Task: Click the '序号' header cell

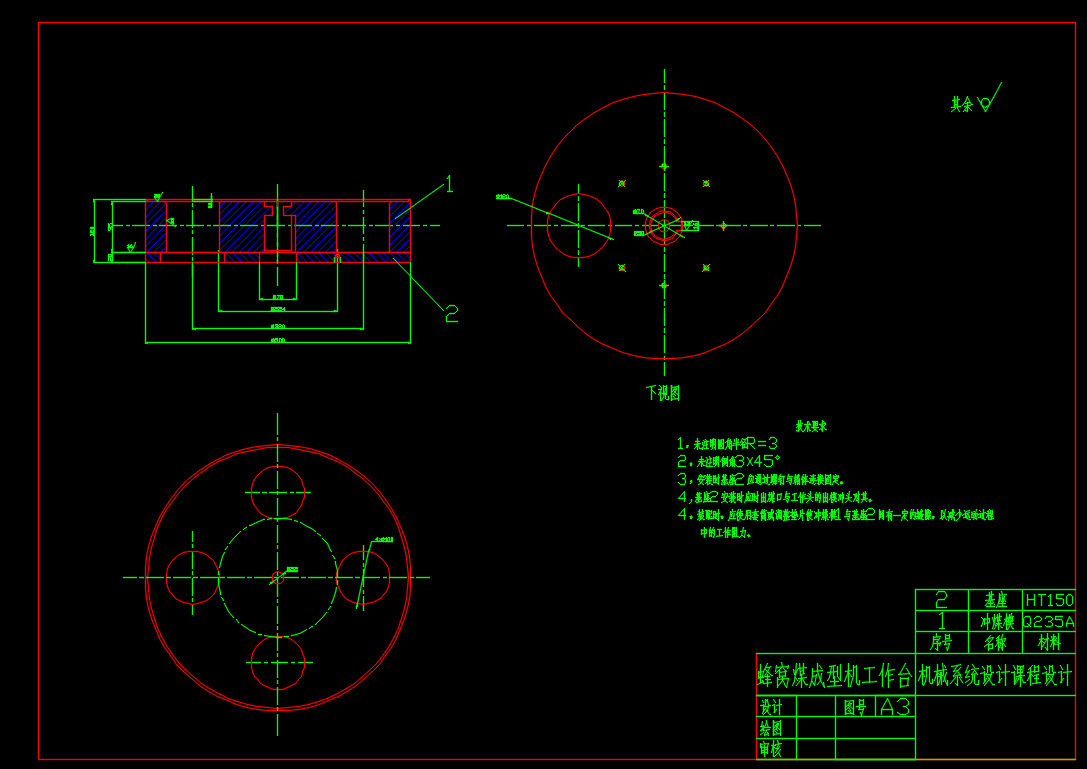Action: (x=941, y=643)
